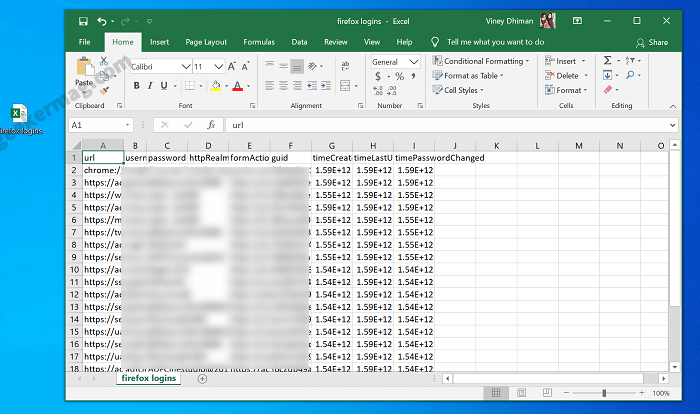The height and width of the screenshot is (414, 700).
Task: Toggle Underline formatting
Action: [164, 86]
